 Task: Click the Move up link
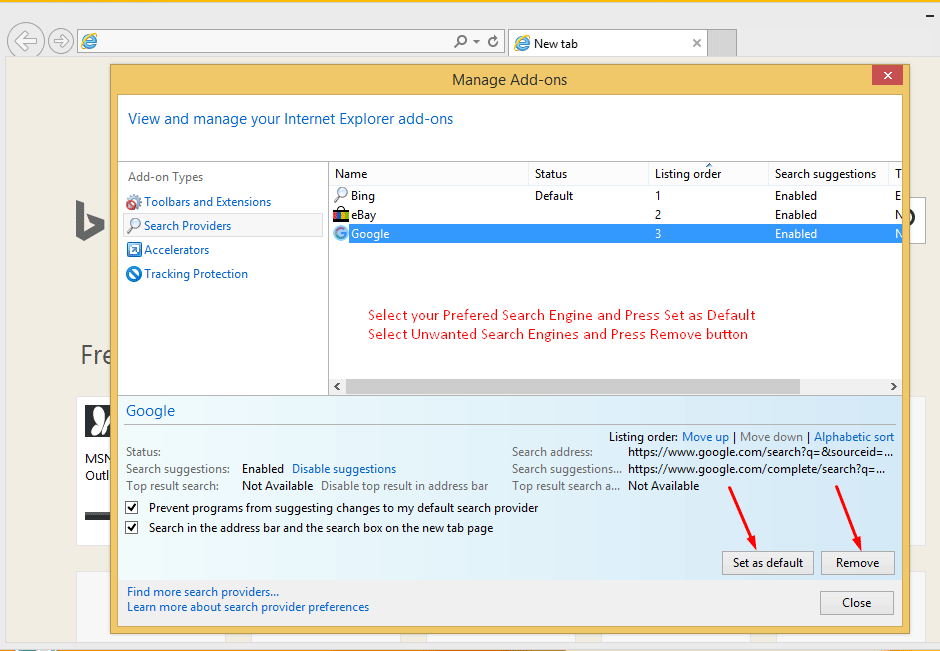click(705, 437)
